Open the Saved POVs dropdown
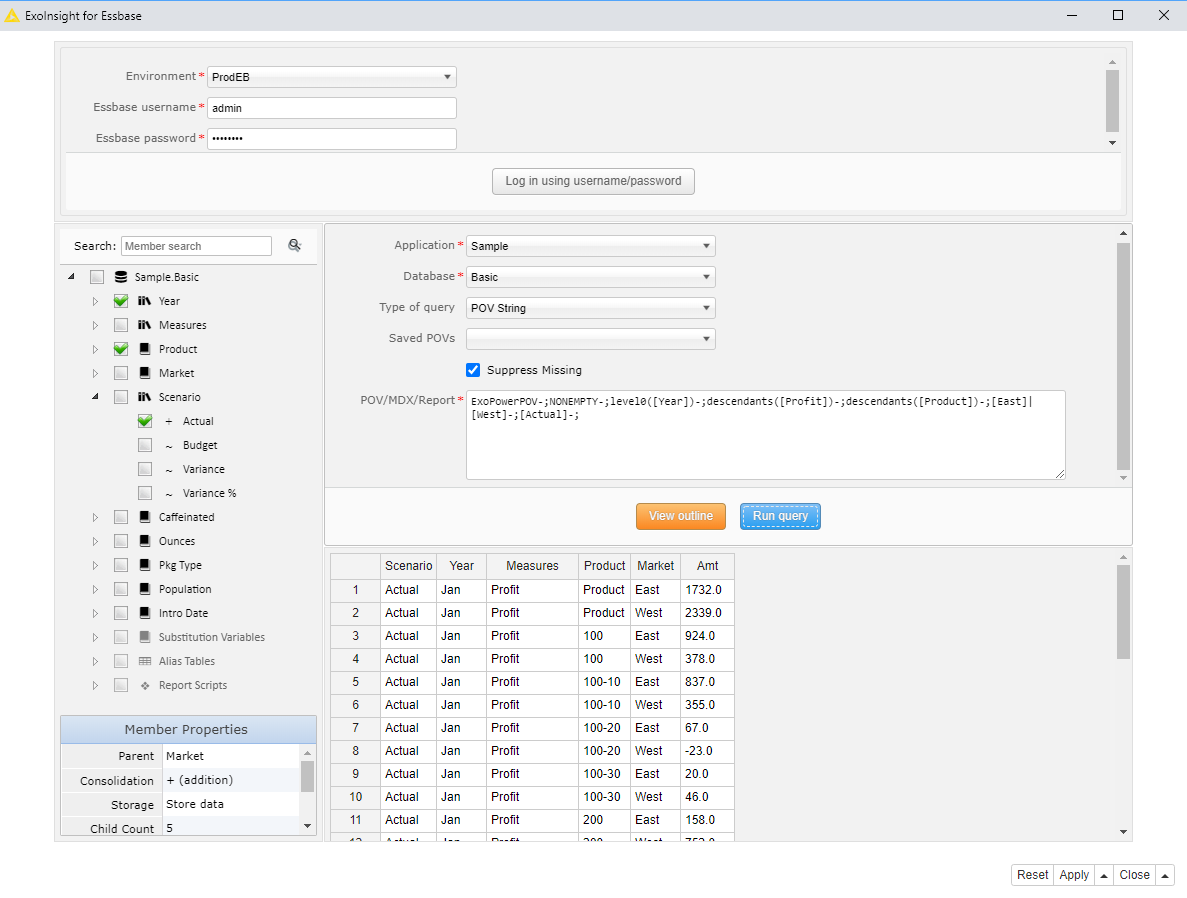1187x898 pixels. (x=590, y=339)
